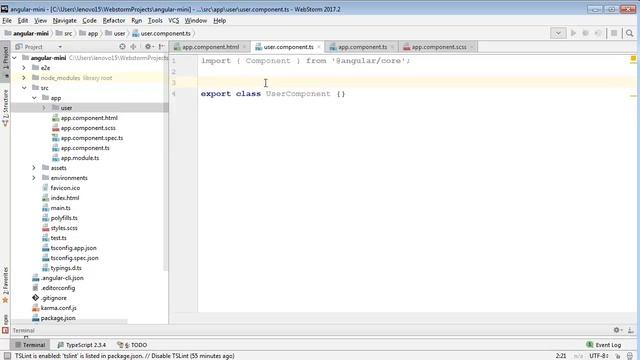Image resolution: width=640 pixels, height=360 pixels.
Task: Click the Stop square icon in toolbar
Action: click(613, 33)
